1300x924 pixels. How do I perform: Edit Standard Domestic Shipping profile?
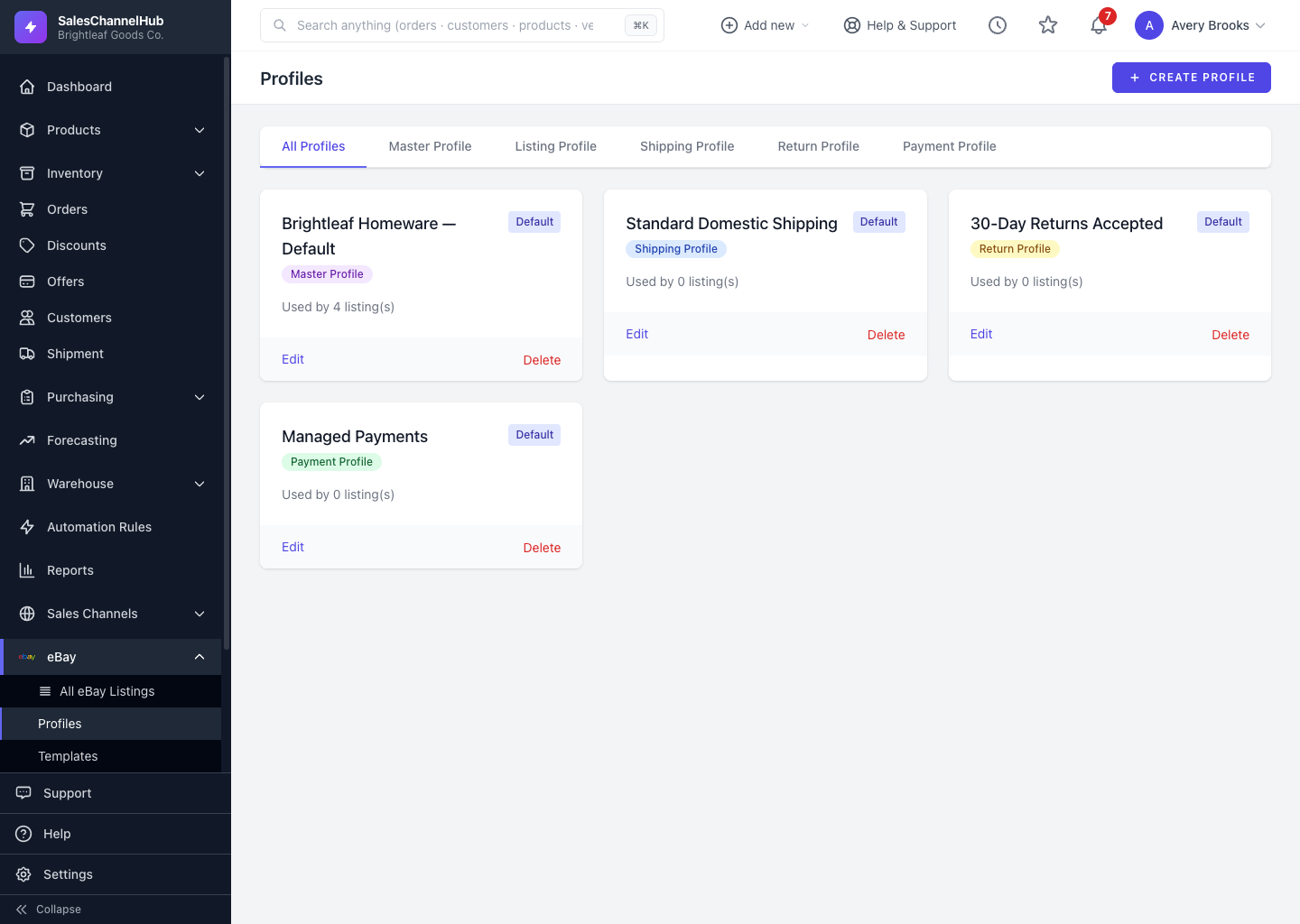636,334
